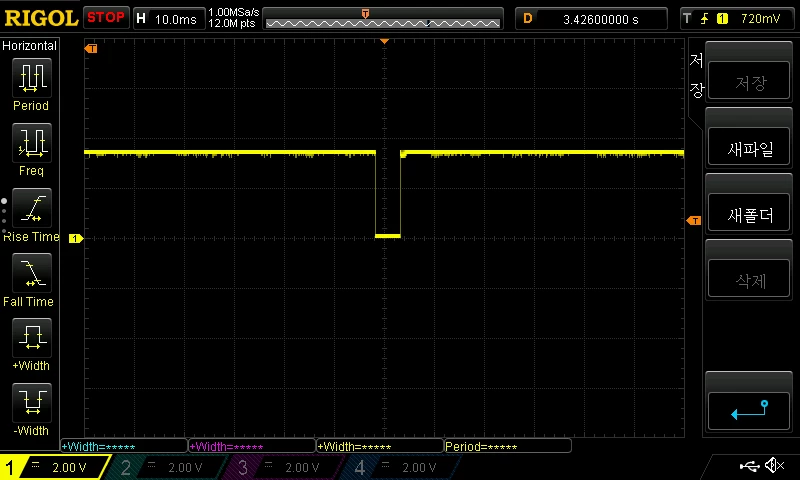The image size is (800, 480).
Task: Select the Freq measurement icon
Action: [x=32, y=143]
